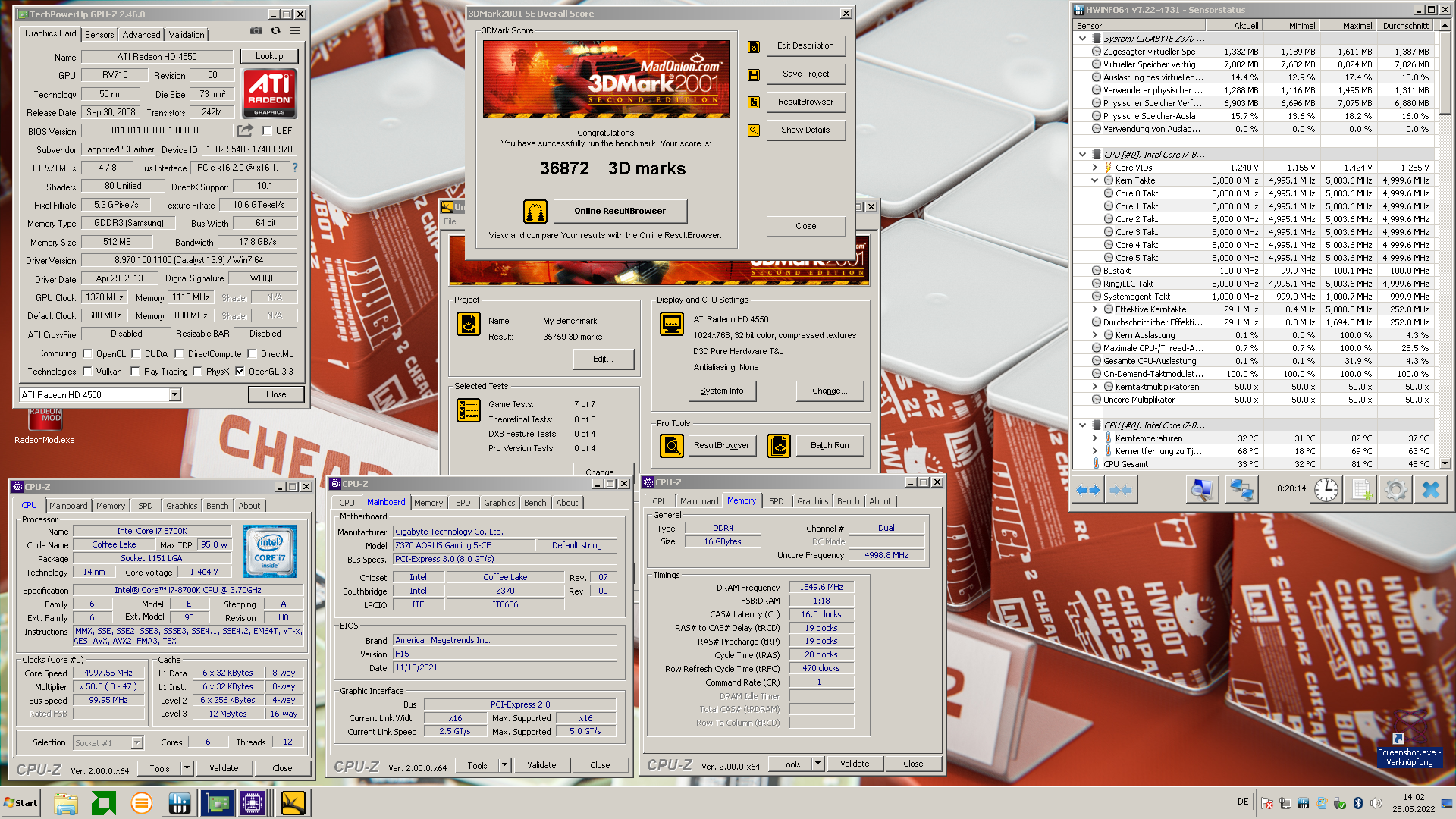Click the Intel Core i7 logo in CPU-Z

pos(270,551)
